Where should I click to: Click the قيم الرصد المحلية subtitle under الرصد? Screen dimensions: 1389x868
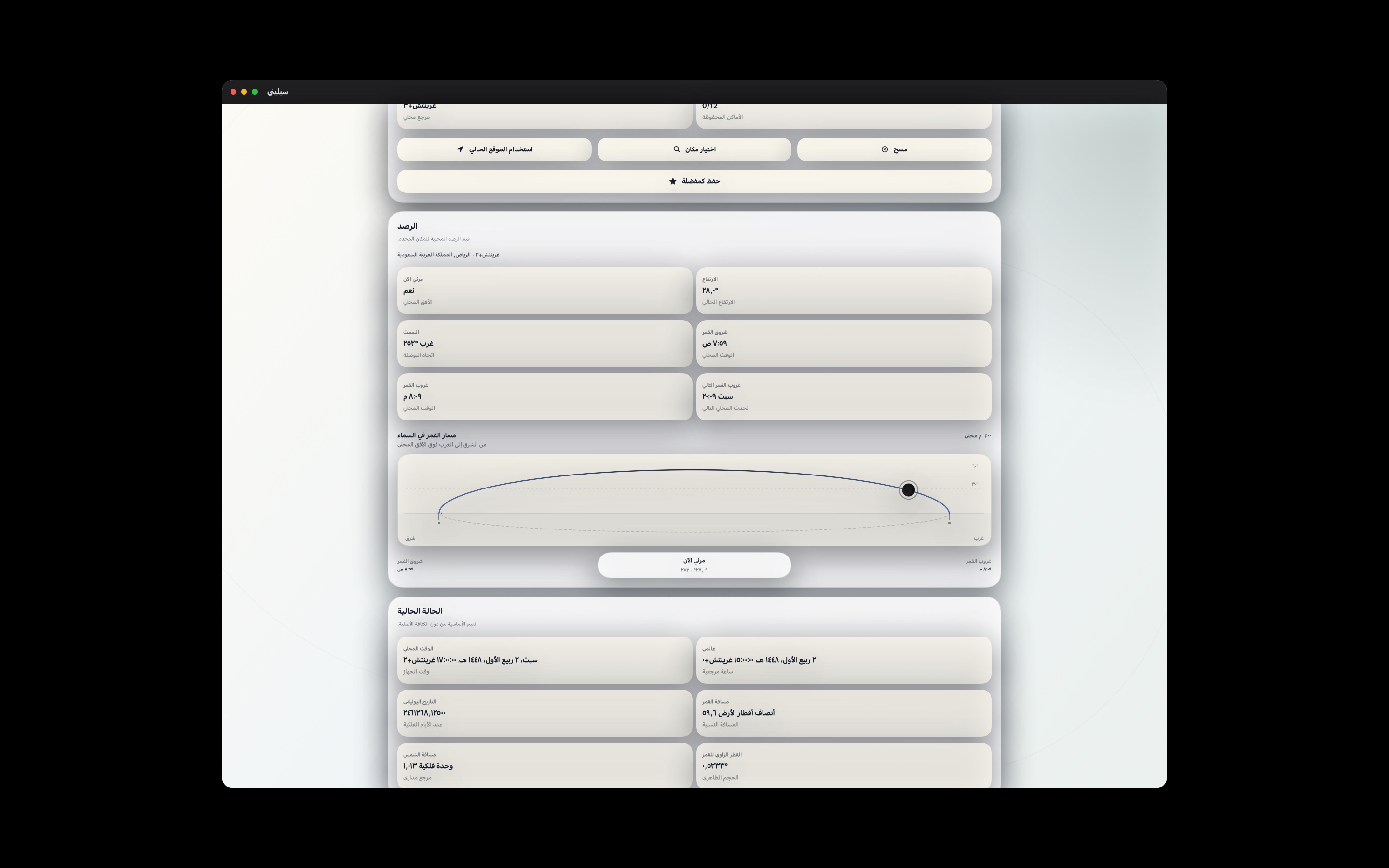434,239
